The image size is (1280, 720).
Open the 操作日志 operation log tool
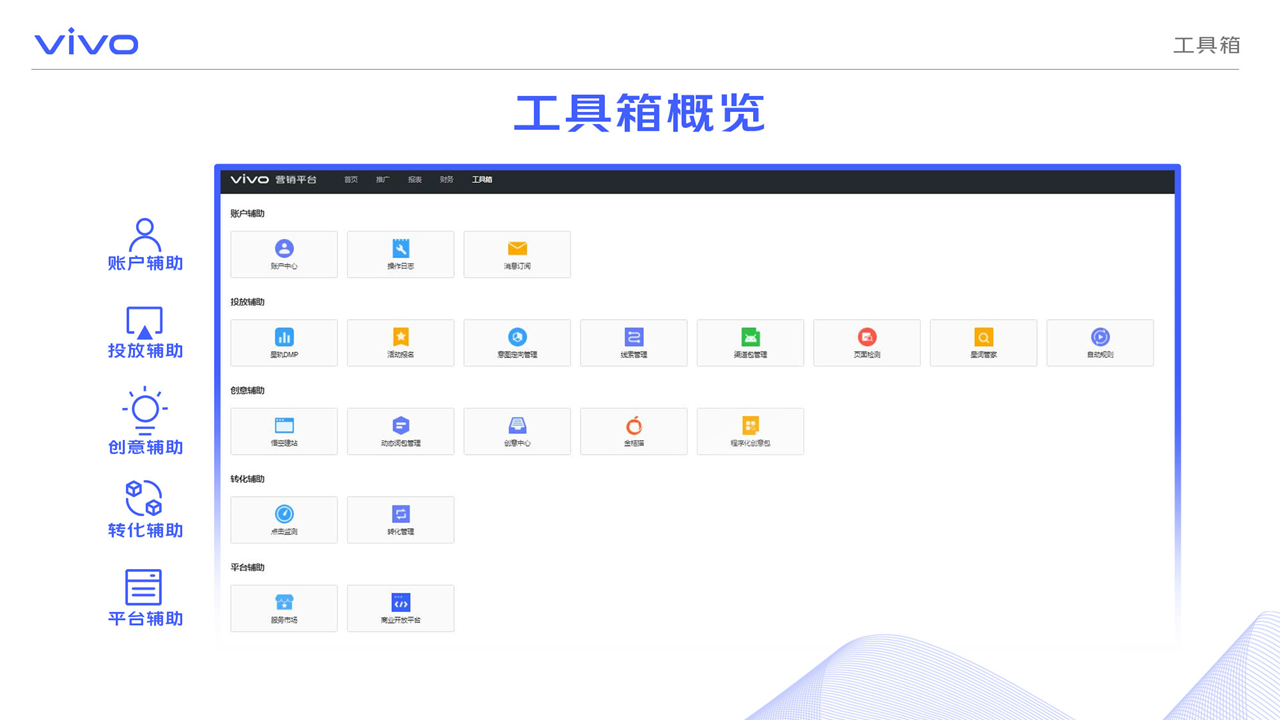(401, 254)
